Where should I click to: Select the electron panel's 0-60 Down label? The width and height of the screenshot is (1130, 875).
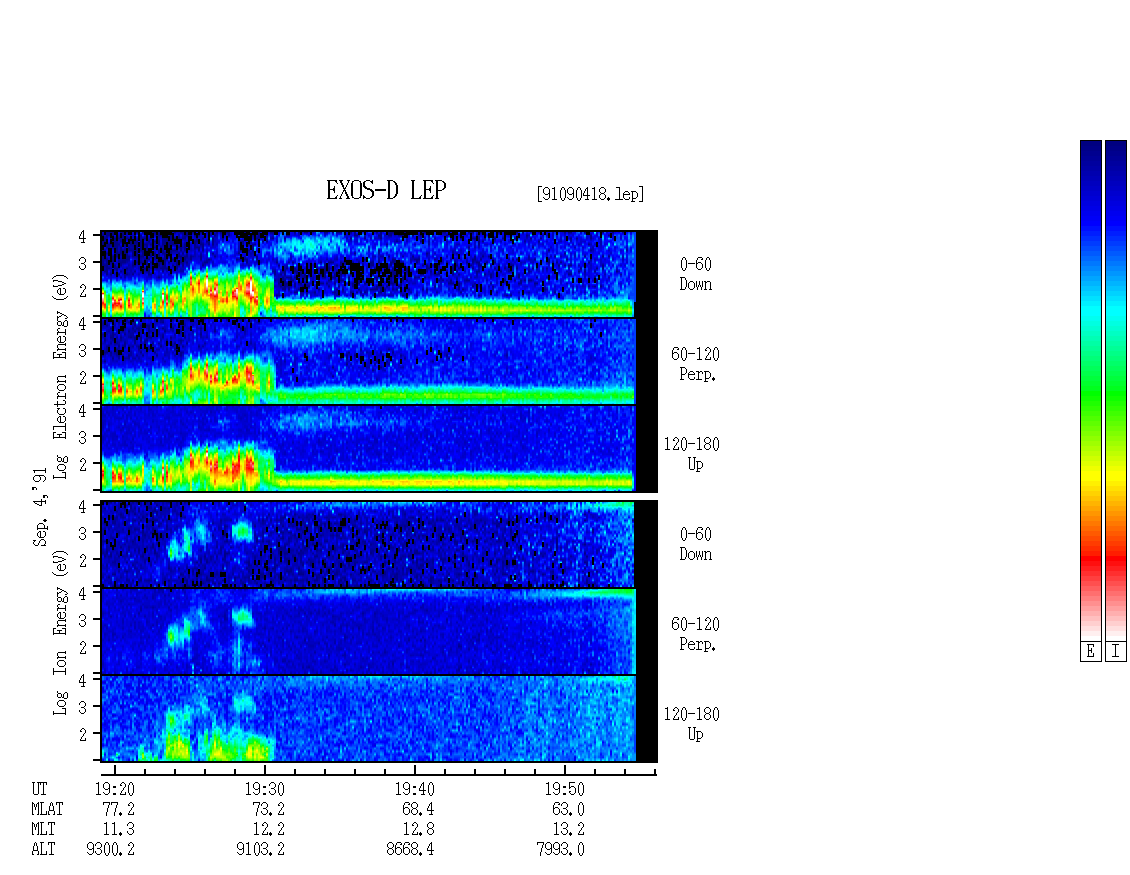point(695,274)
